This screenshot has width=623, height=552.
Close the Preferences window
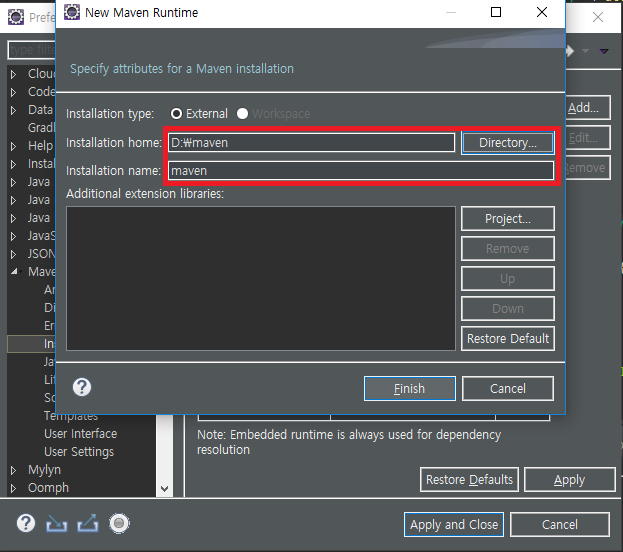[x=598, y=17]
